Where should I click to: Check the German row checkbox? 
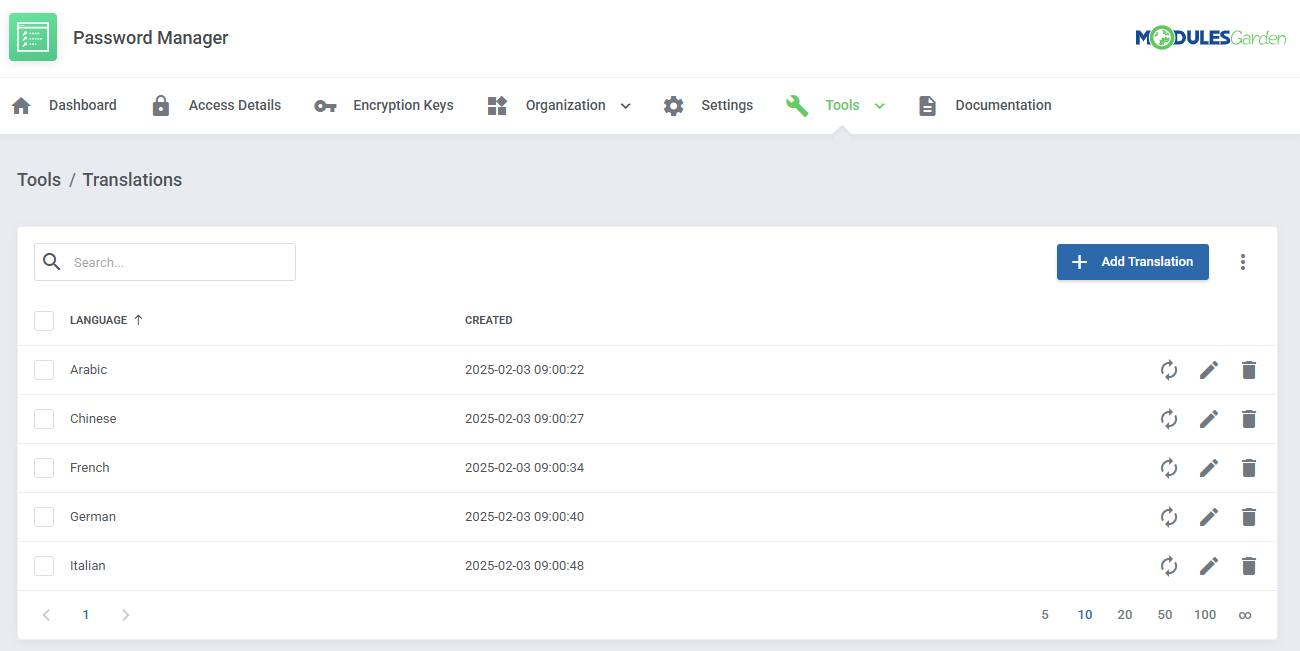point(44,517)
